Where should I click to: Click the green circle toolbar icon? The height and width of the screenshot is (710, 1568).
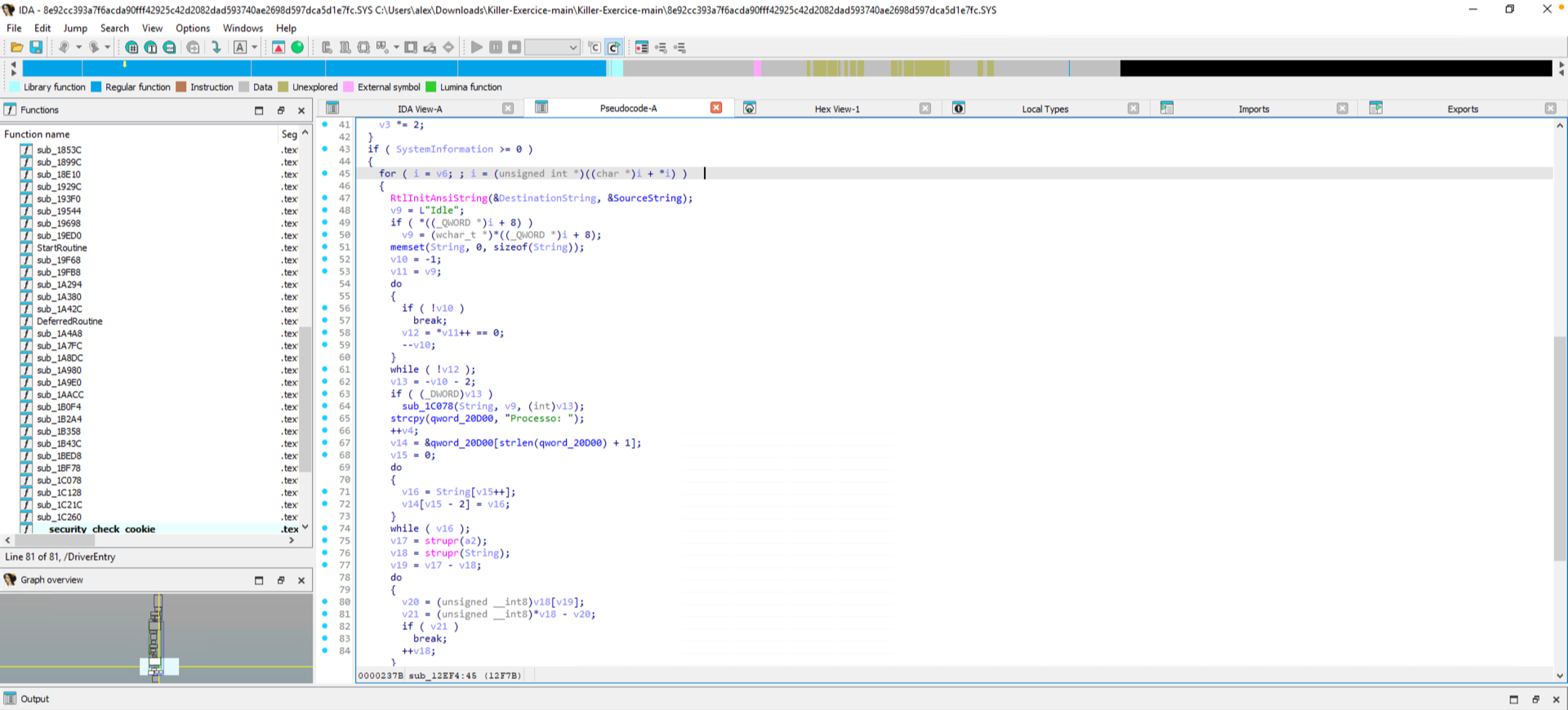pos(297,47)
